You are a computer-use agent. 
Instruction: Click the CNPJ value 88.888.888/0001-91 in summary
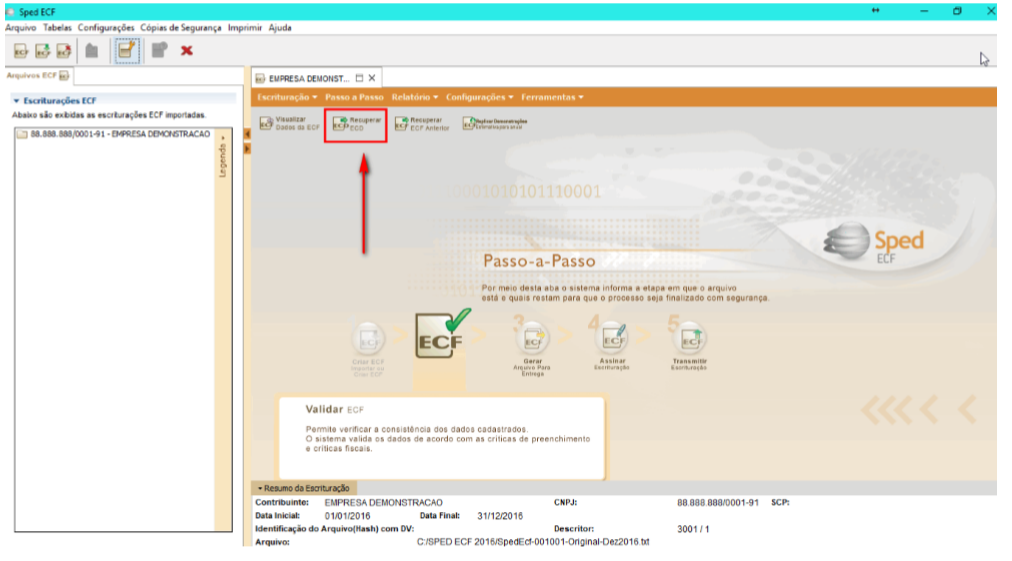click(718, 503)
